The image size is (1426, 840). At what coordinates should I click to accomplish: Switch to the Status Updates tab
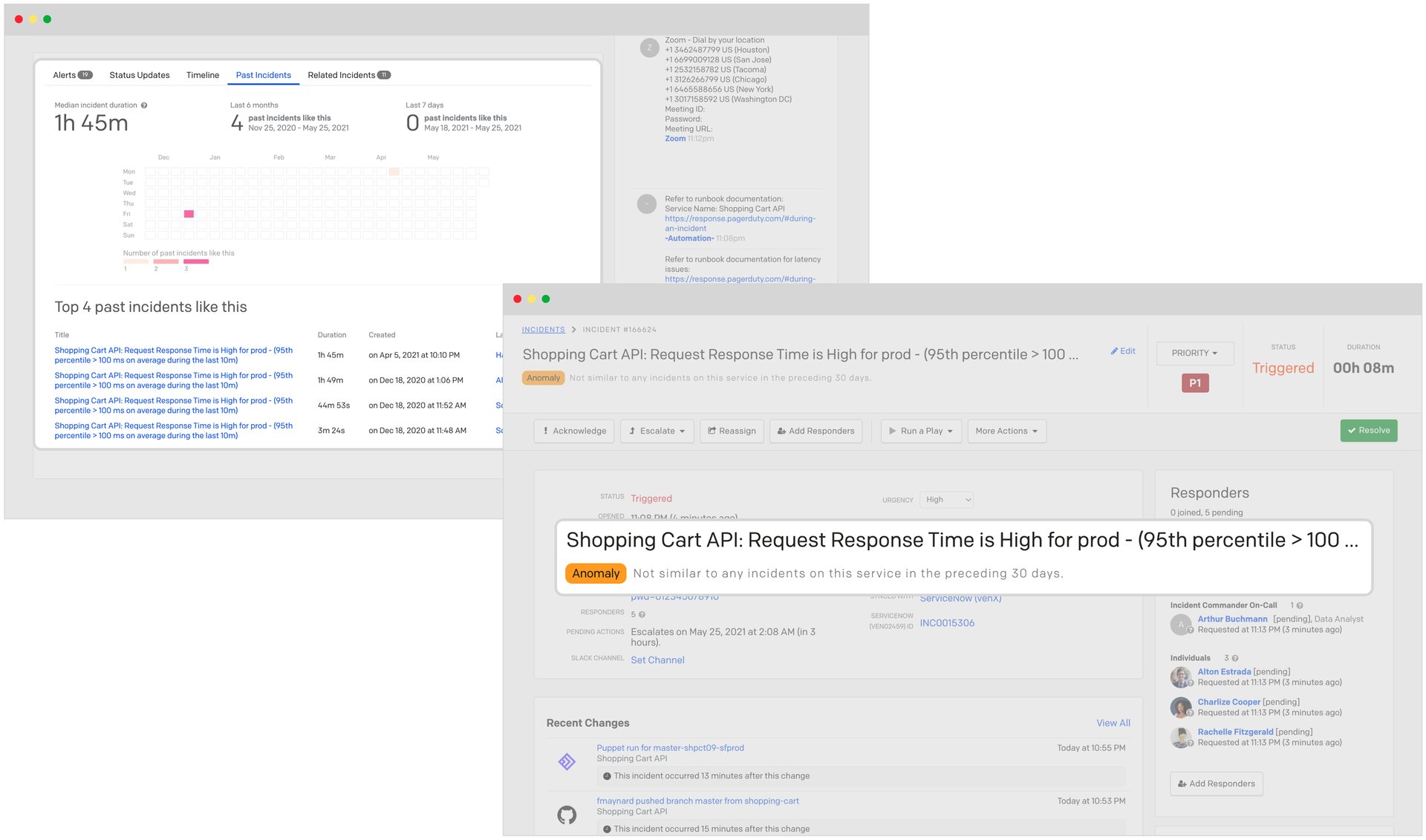[x=140, y=75]
